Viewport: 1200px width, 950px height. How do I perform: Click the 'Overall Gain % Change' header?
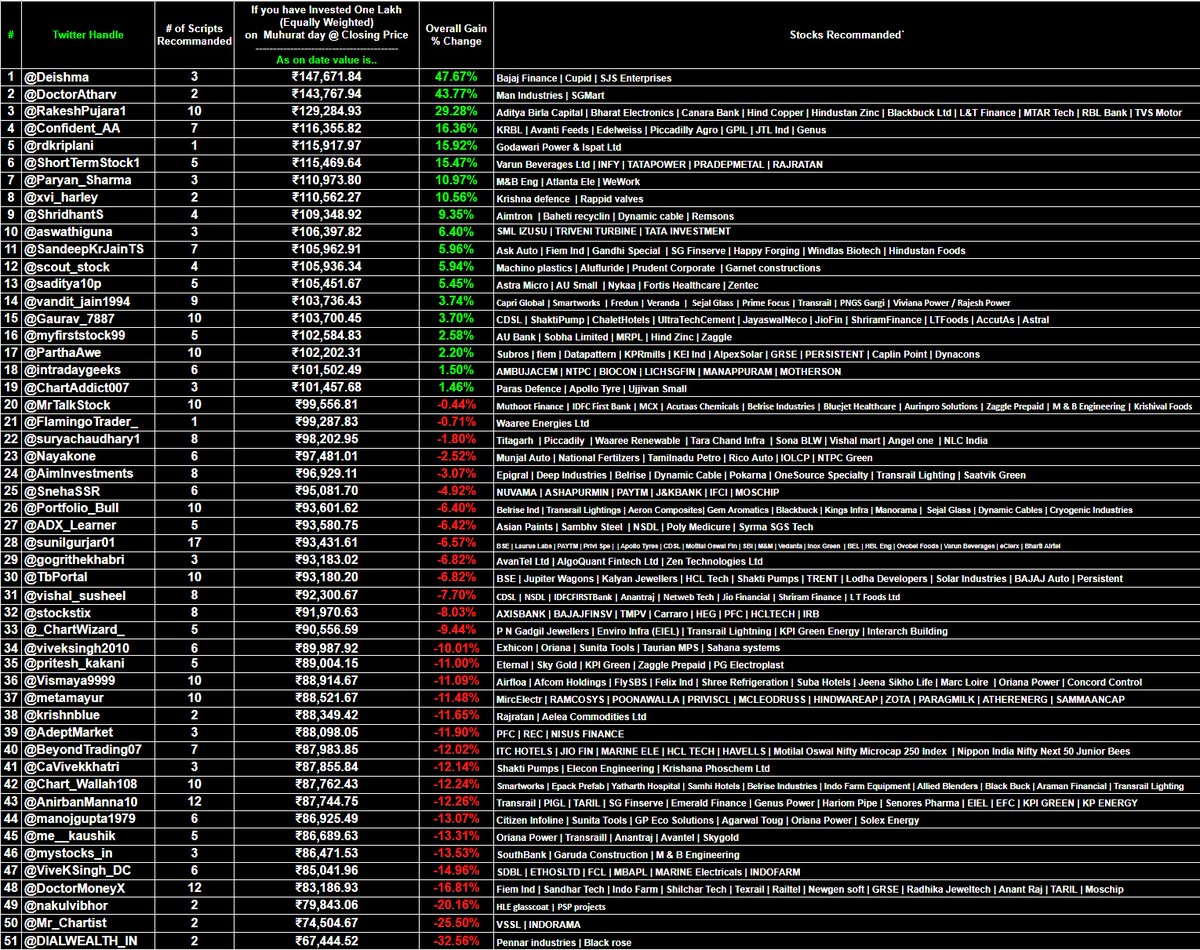tap(455, 35)
